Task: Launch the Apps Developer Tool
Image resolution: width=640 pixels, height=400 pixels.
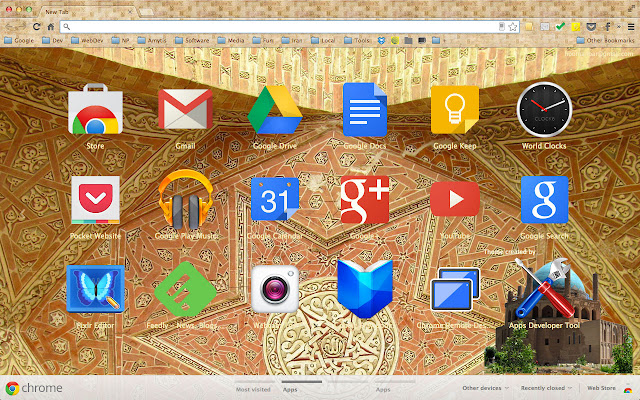Action: tap(544, 289)
